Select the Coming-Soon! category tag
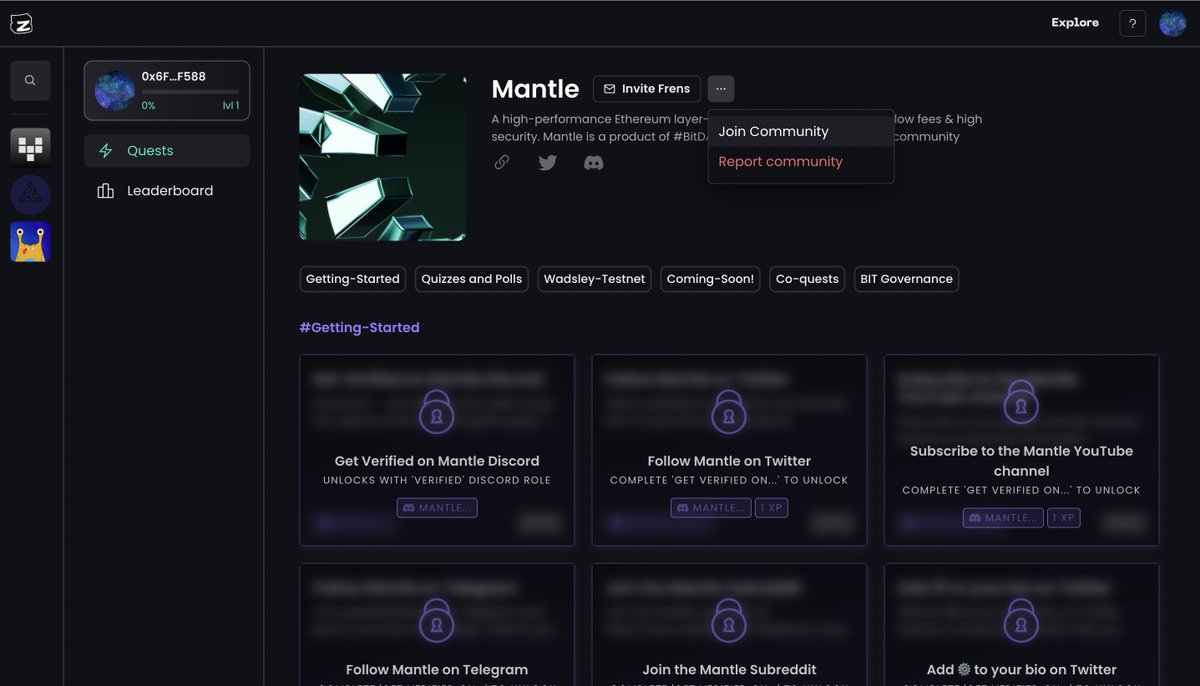This screenshot has width=1200, height=686. click(x=711, y=279)
